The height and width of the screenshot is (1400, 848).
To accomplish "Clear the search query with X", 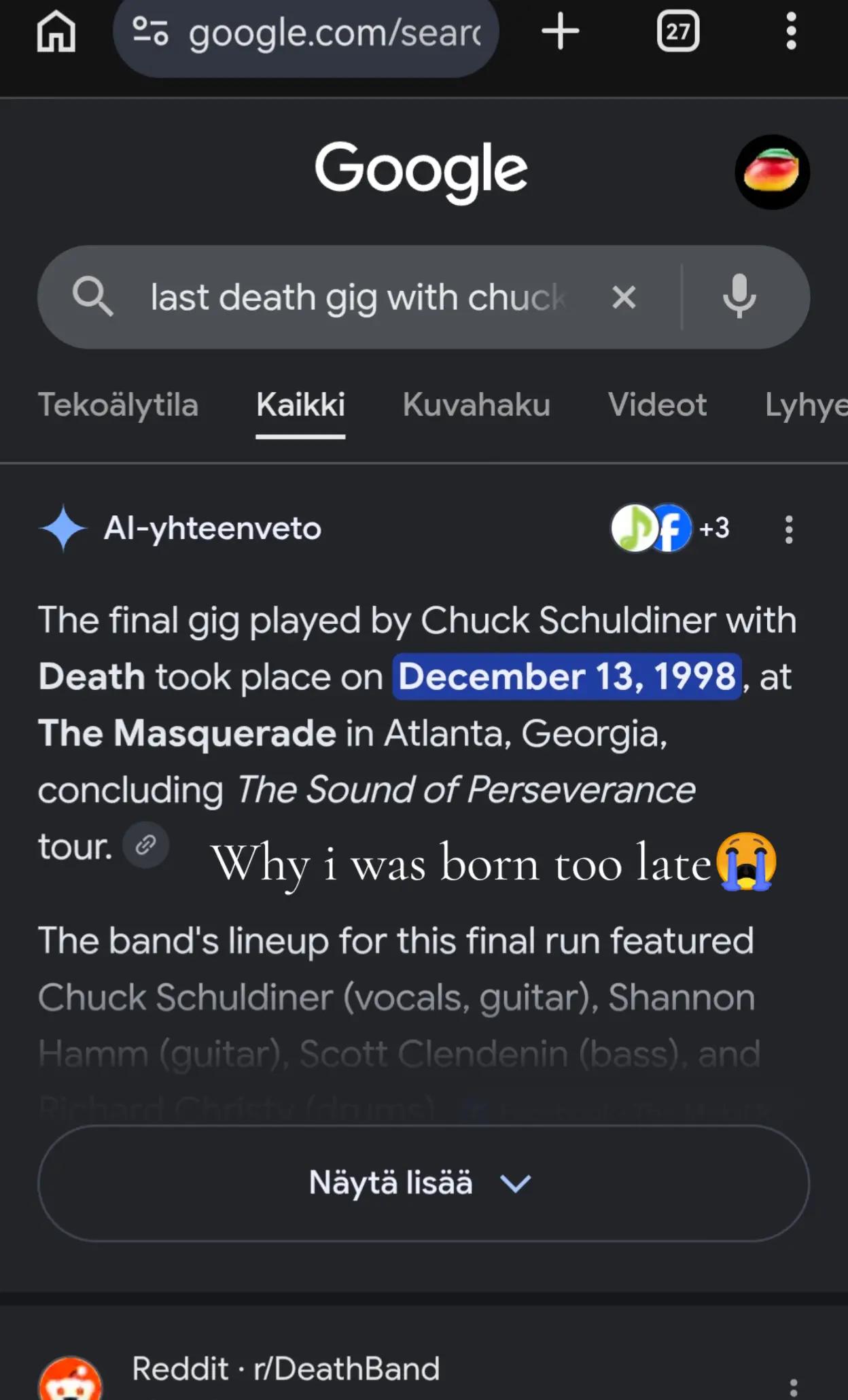I will tap(624, 297).
